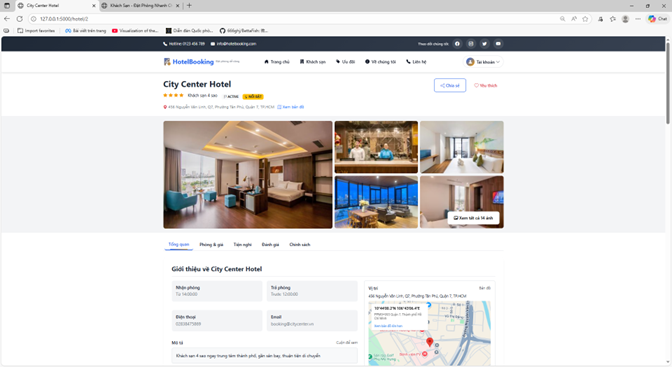672x367 pixels.
Task: Close the Khách Sạn - Đặt Phòng tab
Action: point(178,6)
